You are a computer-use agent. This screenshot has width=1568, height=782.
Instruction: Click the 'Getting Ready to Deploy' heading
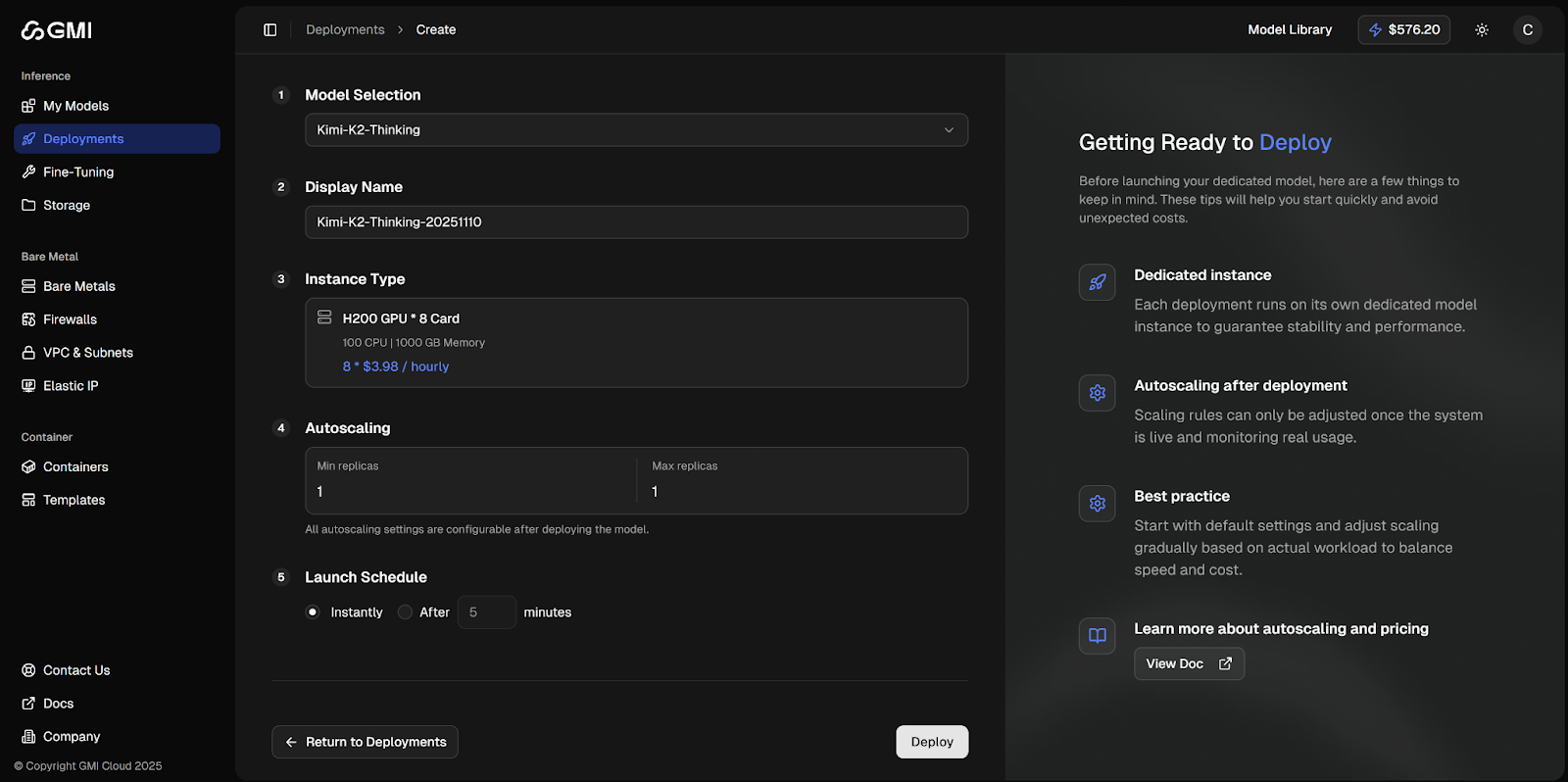point(1205,143)
